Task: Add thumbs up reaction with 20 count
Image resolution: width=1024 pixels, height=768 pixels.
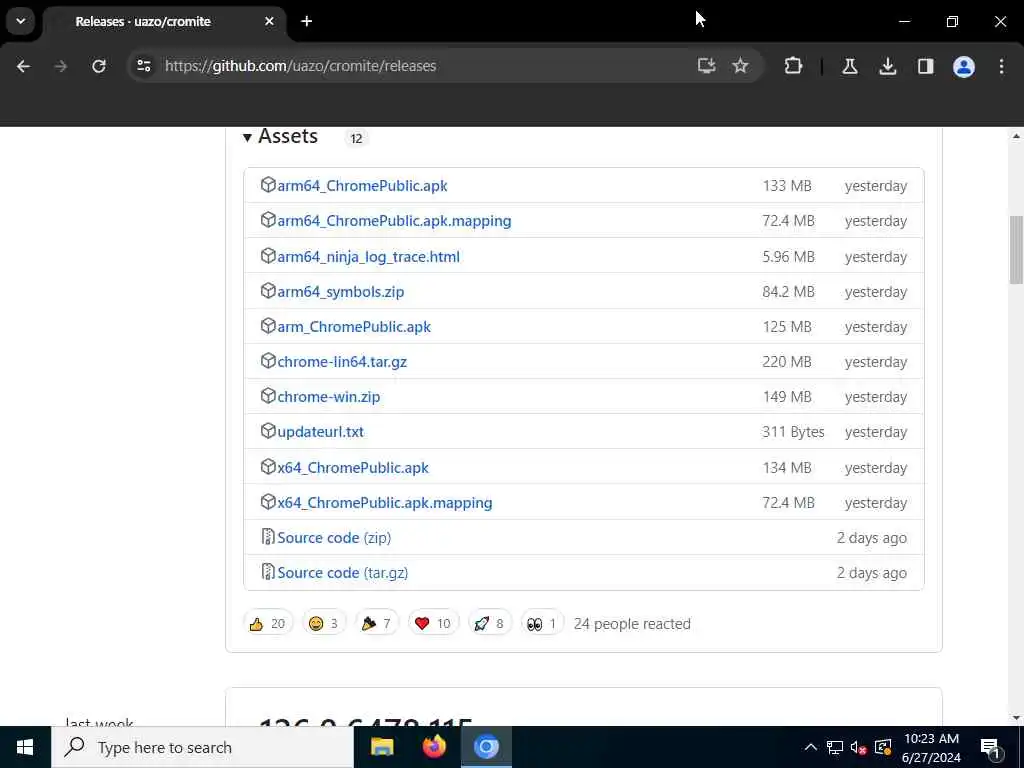Action: (268, 624)
